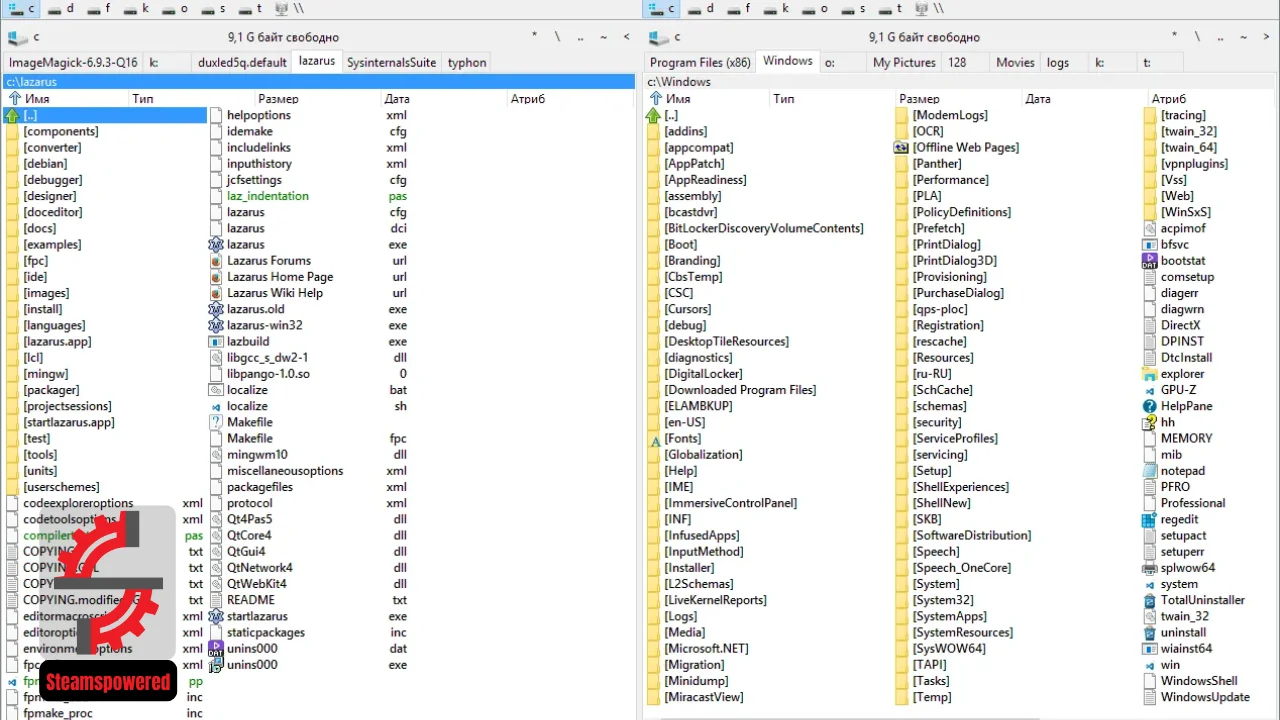Switch to ImageMagick-6.9.3-Q16 tab

73,62
